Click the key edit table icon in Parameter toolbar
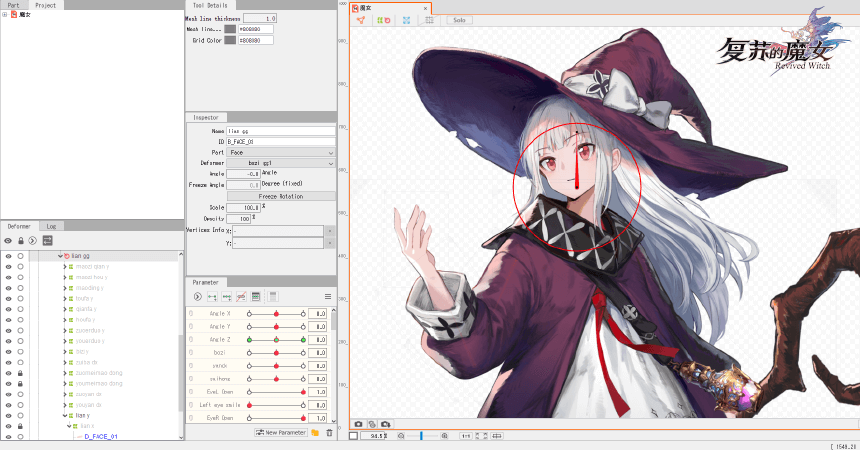Screen dimensions: 860x450 [256, 297]
